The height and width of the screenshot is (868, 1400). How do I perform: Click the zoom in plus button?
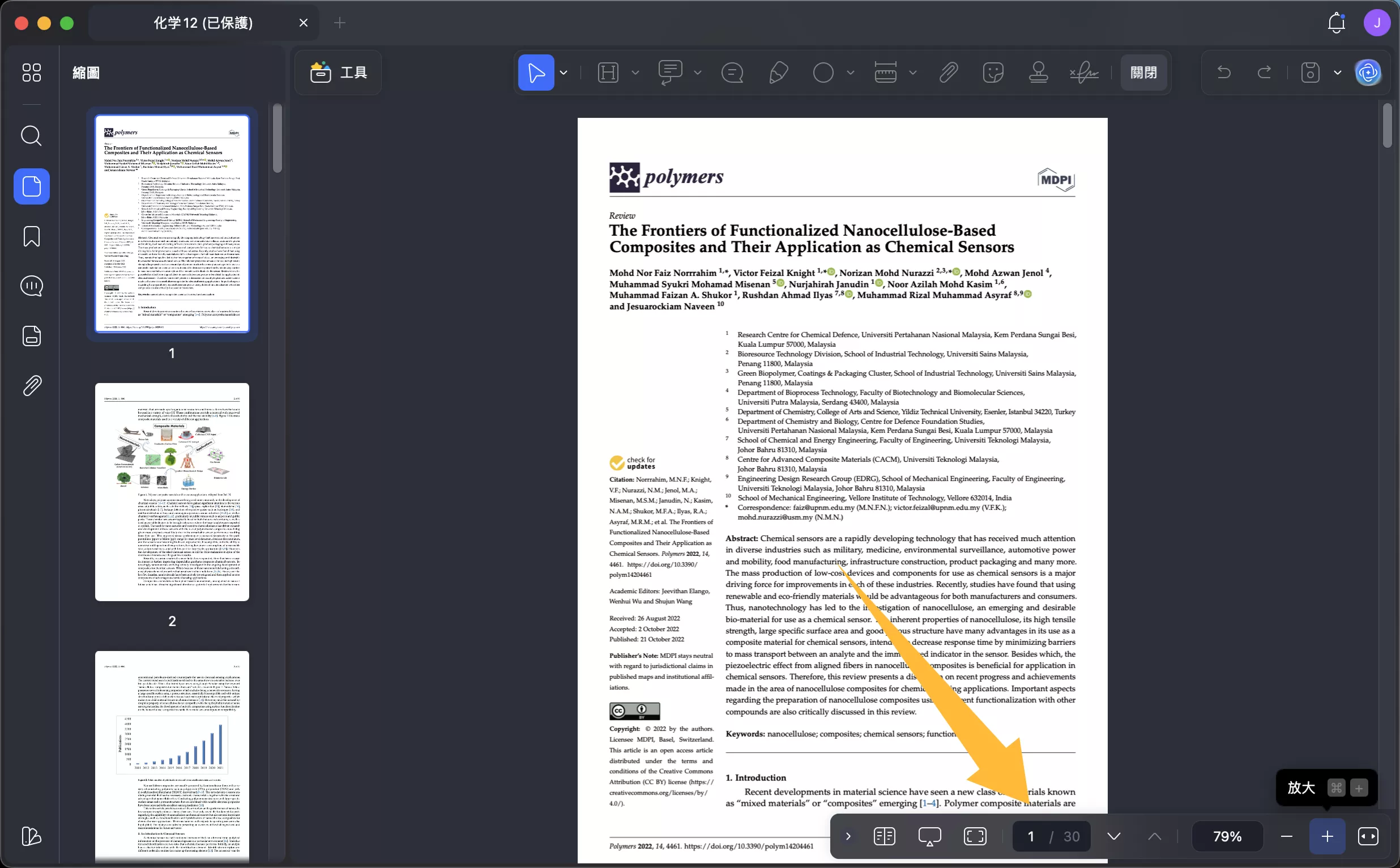pyautogui.click(x=1327, y=836)
